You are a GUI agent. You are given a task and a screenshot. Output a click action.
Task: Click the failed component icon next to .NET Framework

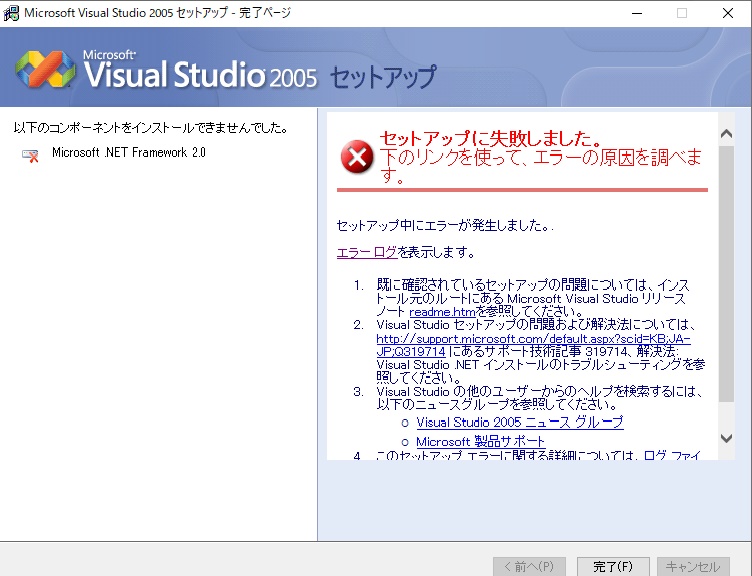(30, 155)
